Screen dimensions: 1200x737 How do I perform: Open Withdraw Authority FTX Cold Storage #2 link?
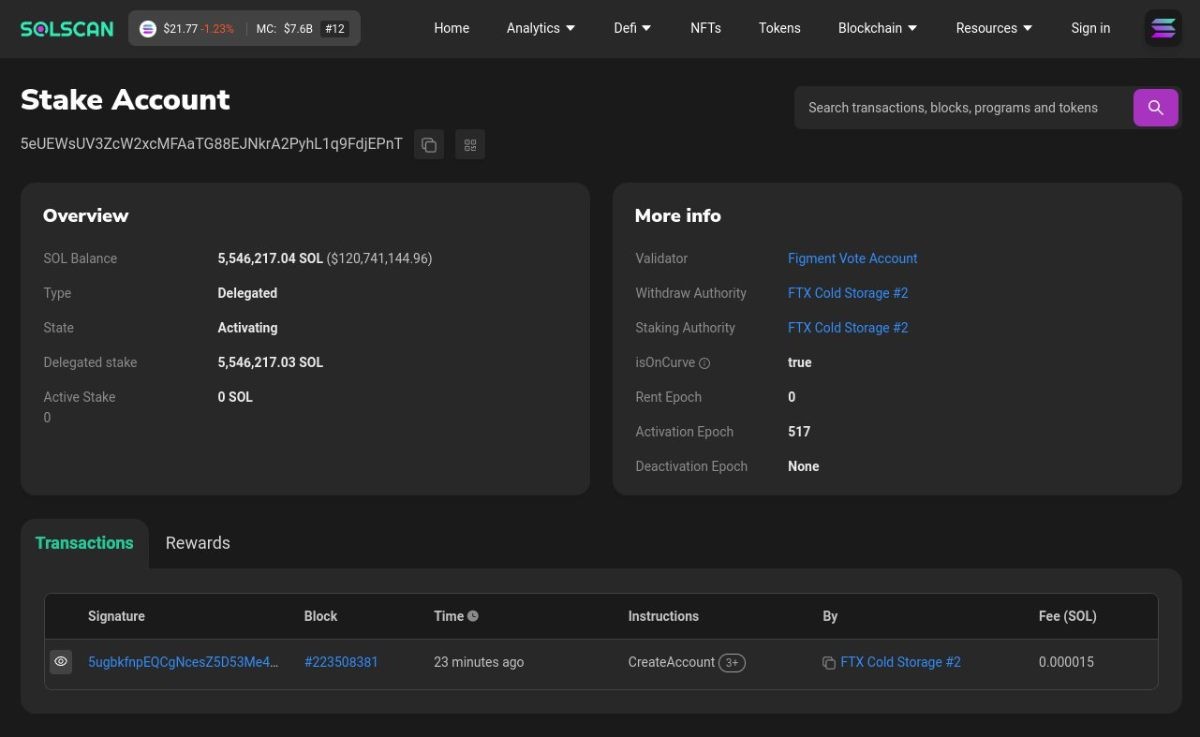click(848, 293)
